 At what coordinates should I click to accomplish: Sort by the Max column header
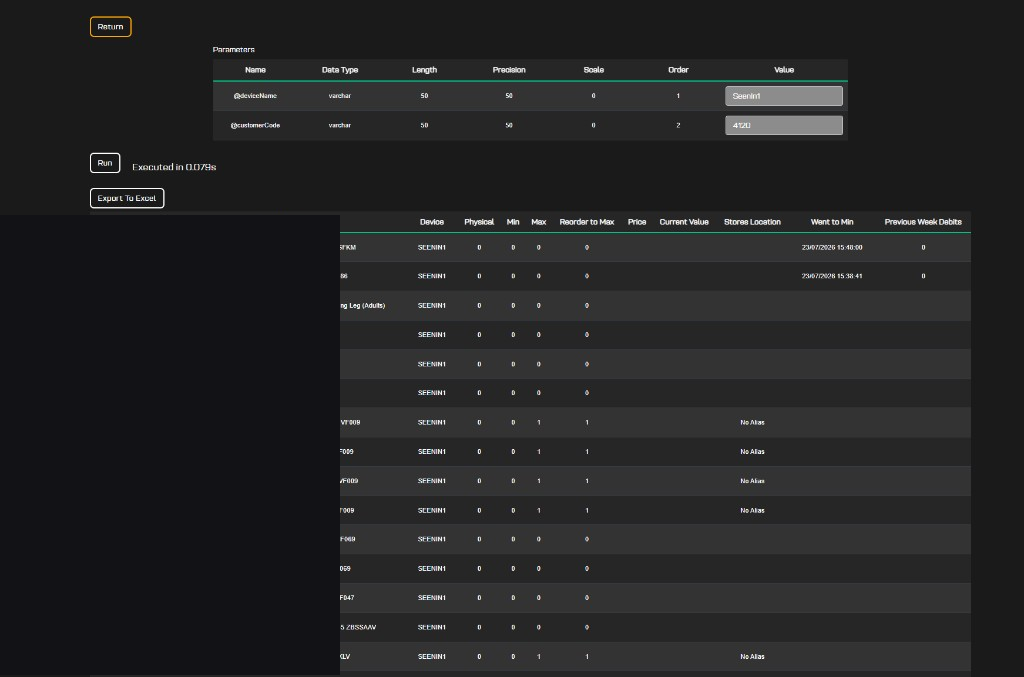click(x=539, y=222)
